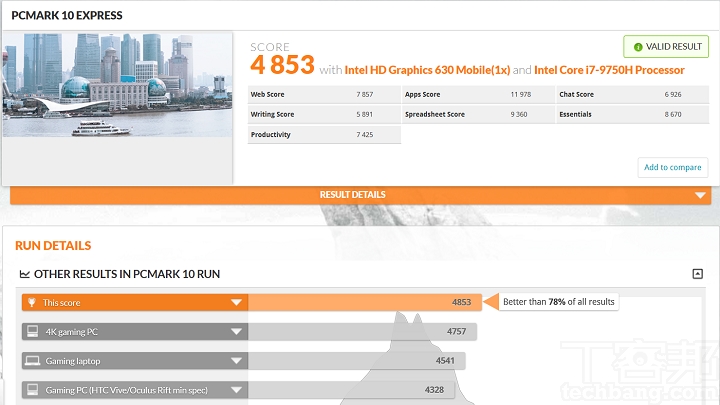Click the RESULT DETAILS down arrow
Viewport: 720px width, 405px height.
point(700,195)
